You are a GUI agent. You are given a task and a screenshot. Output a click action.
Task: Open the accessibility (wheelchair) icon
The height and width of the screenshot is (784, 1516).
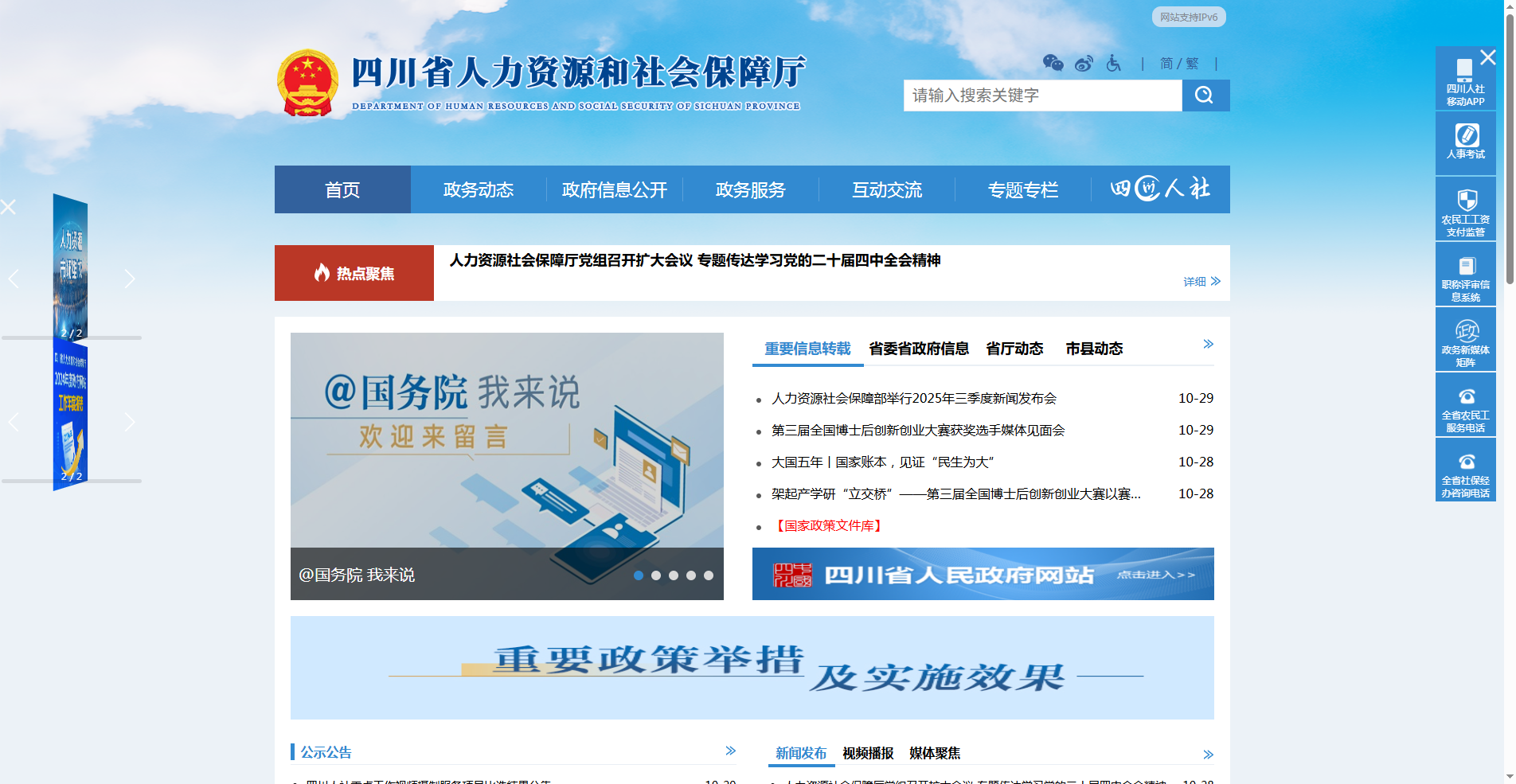pyautogui.click(x=1112, y=64)
